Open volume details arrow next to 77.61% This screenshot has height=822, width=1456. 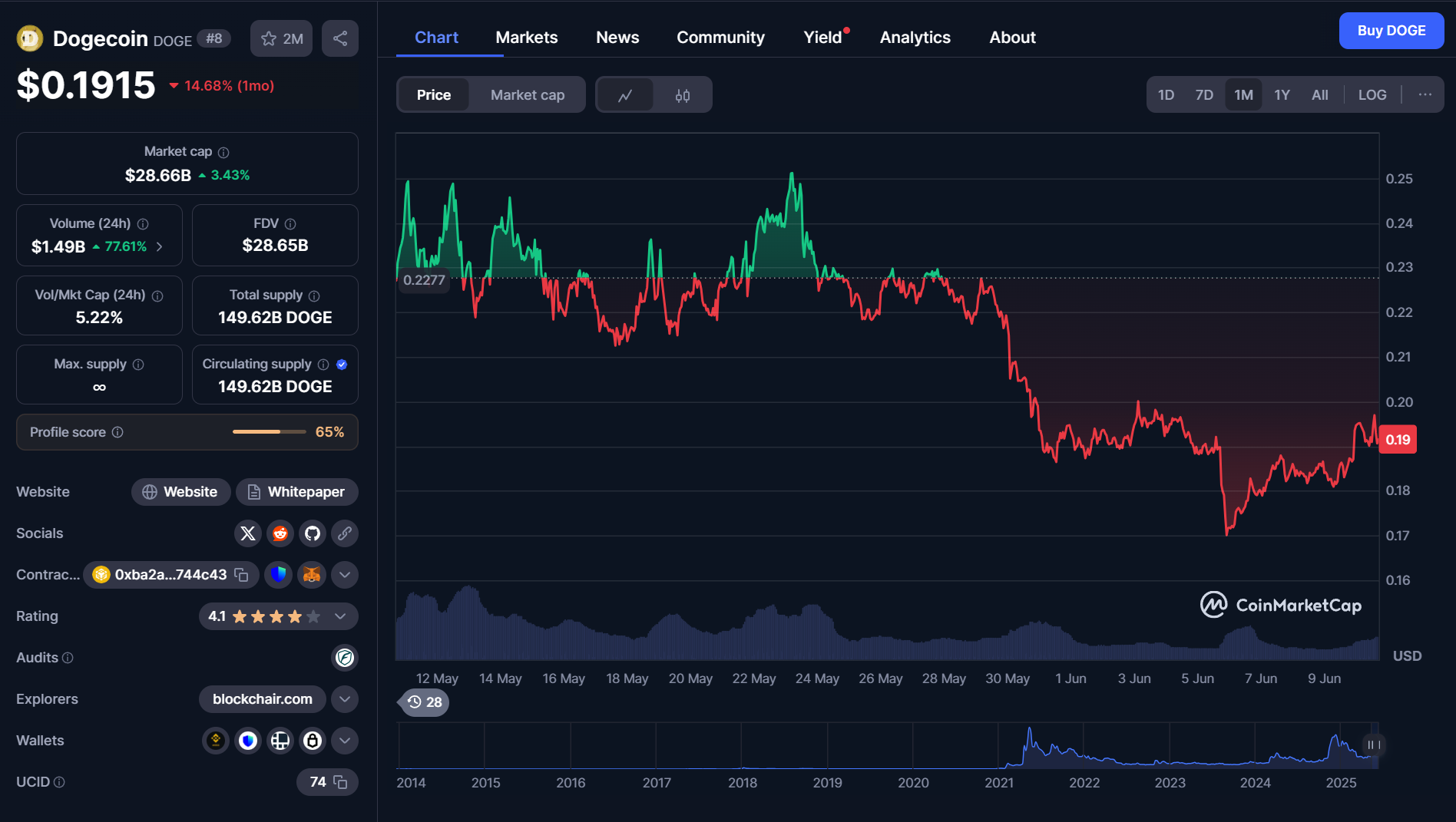click(159, 247)
